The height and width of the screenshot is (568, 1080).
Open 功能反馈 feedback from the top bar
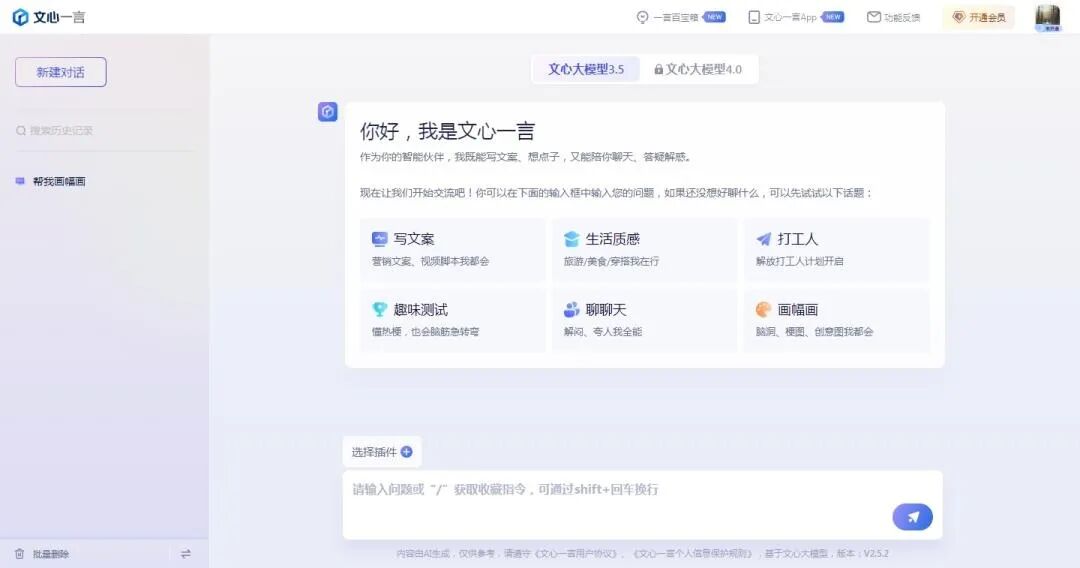click(x=893, y=17)
